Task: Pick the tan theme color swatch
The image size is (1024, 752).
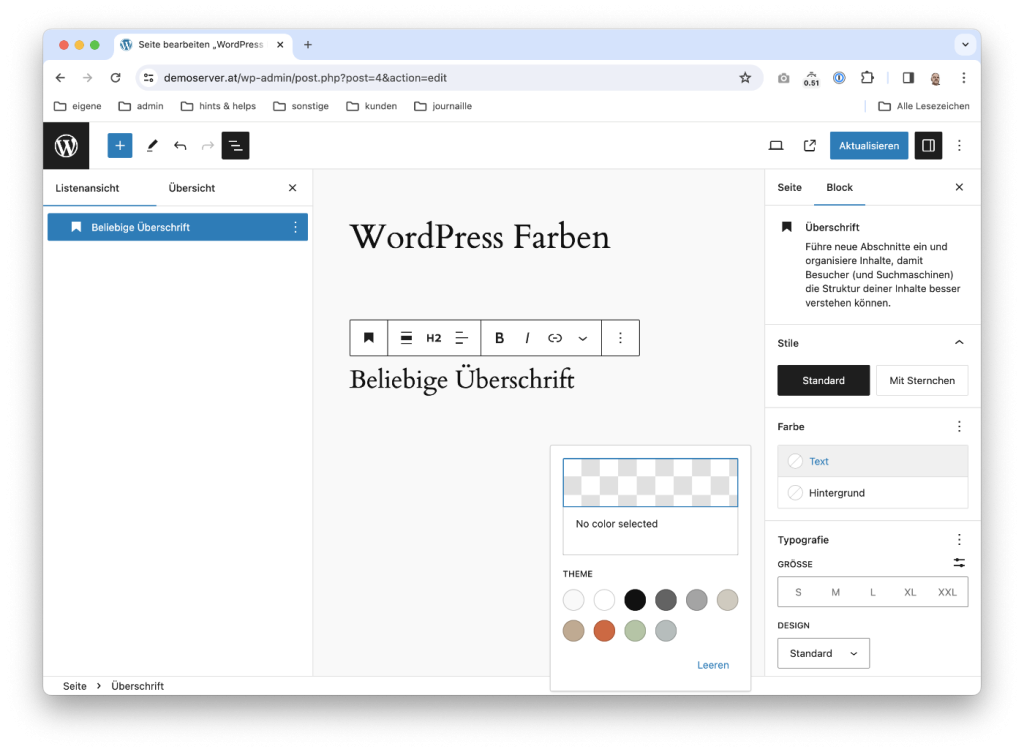Action: [573, 631]
